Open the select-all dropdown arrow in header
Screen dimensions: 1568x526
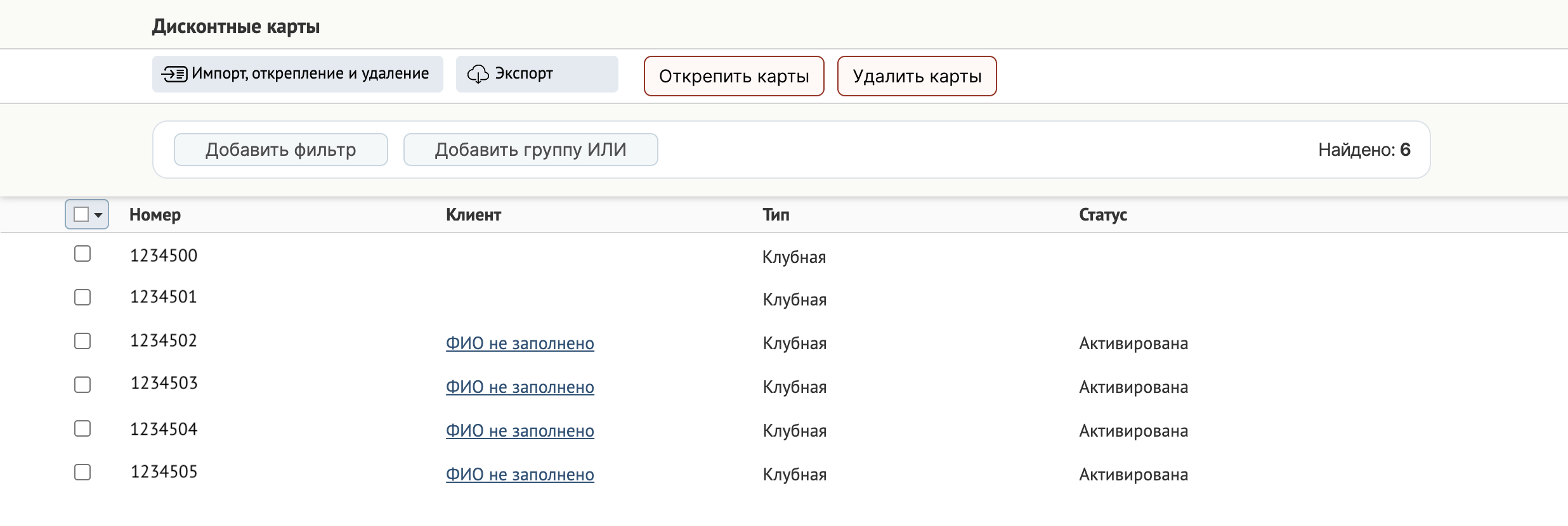click(x=98, y=215)
